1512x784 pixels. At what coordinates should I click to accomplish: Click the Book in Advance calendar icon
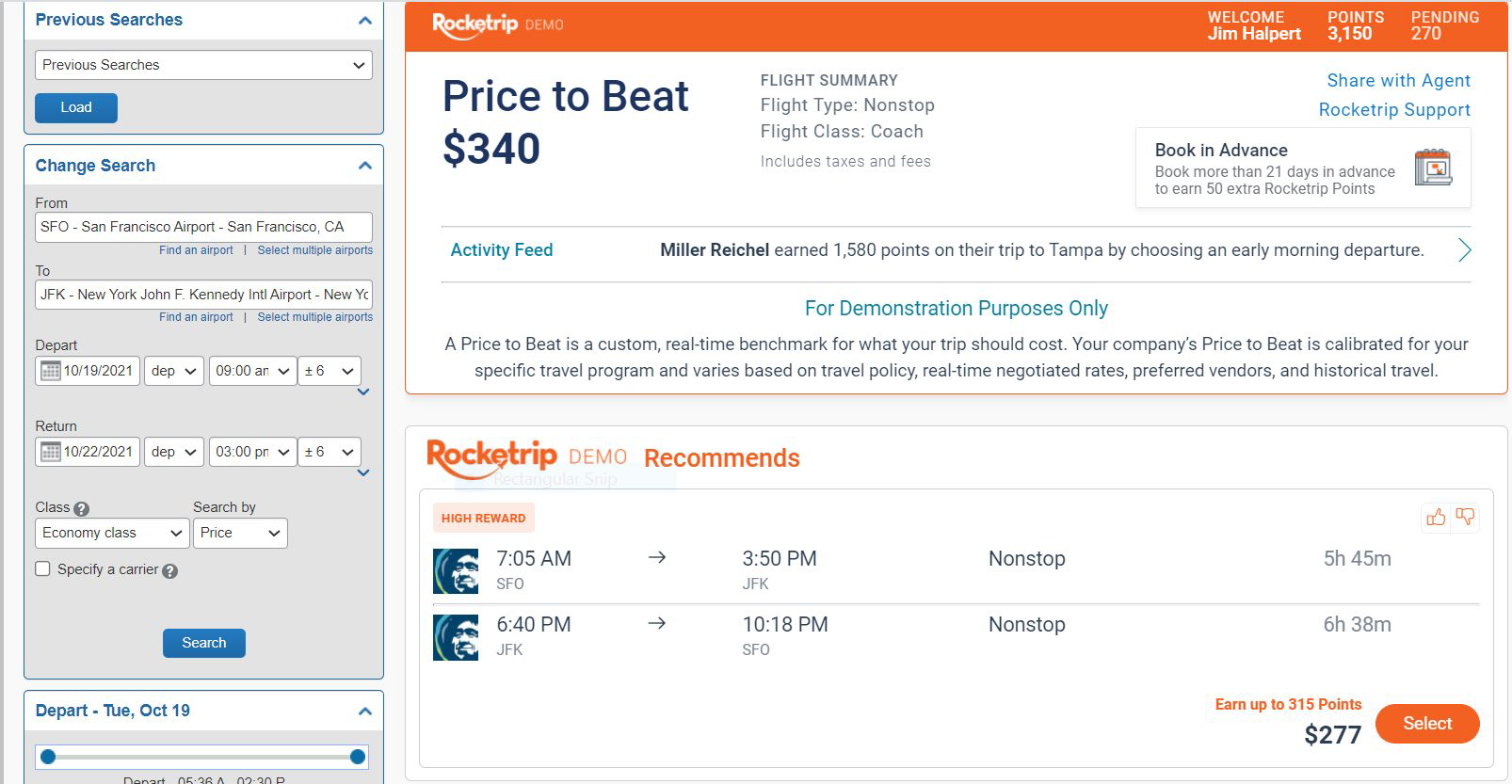[1433, 168]
